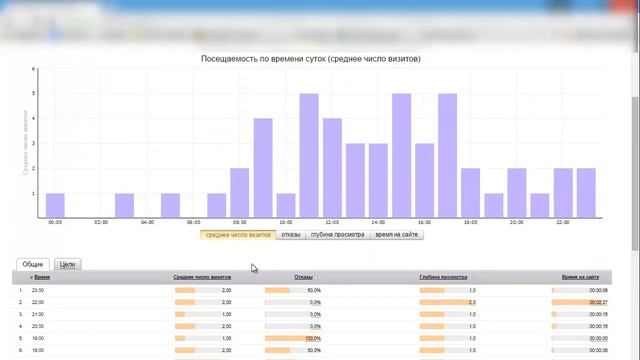Click the chart bar for 15:00
The image size is (640, 360).
click(402, 156)
